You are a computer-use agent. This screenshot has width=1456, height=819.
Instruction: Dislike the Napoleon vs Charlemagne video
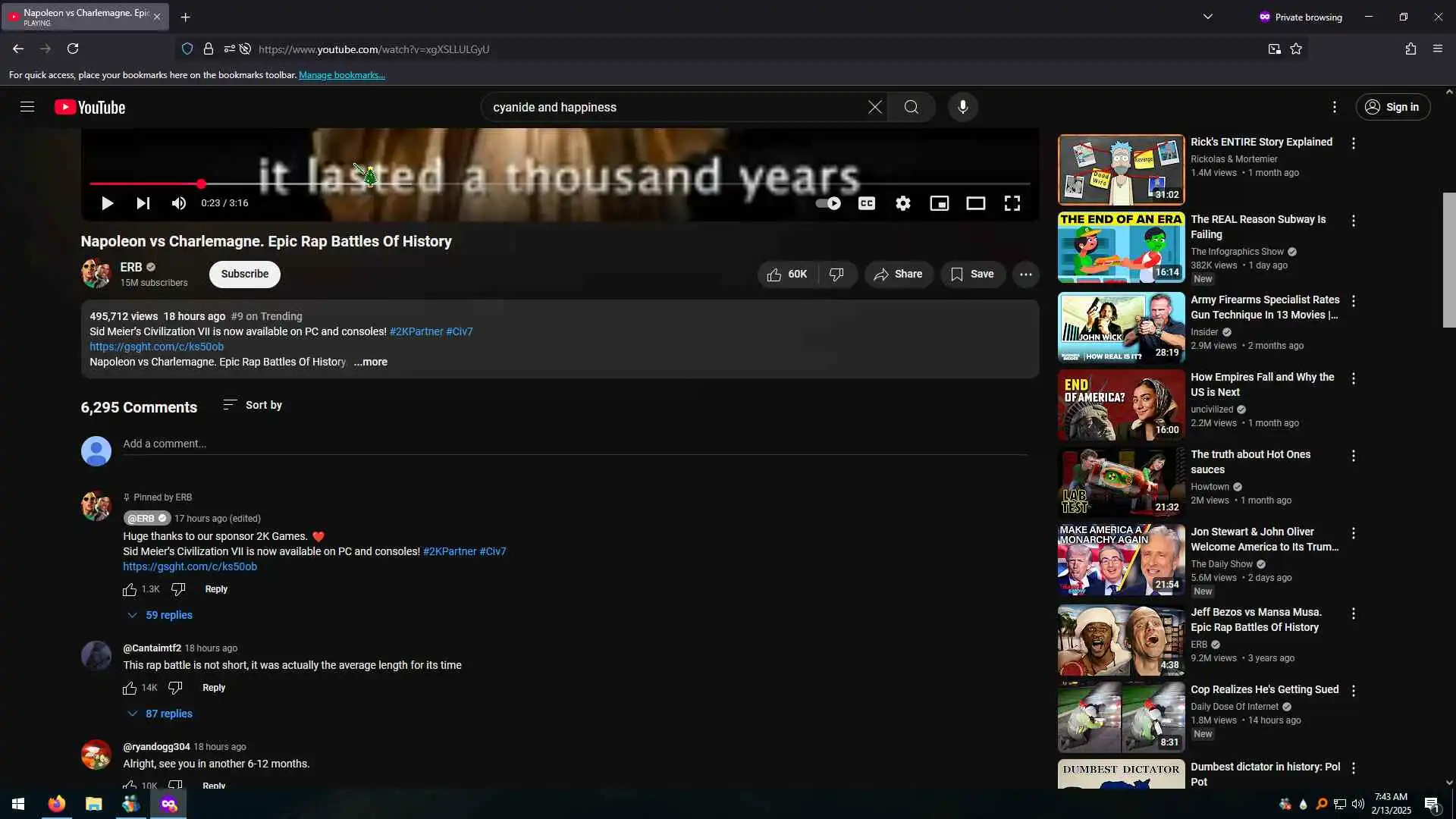836,275
